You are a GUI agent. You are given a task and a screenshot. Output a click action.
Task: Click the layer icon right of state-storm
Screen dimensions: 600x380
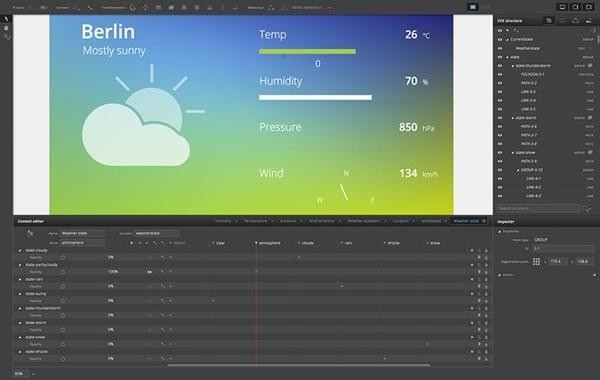[590, 117]
